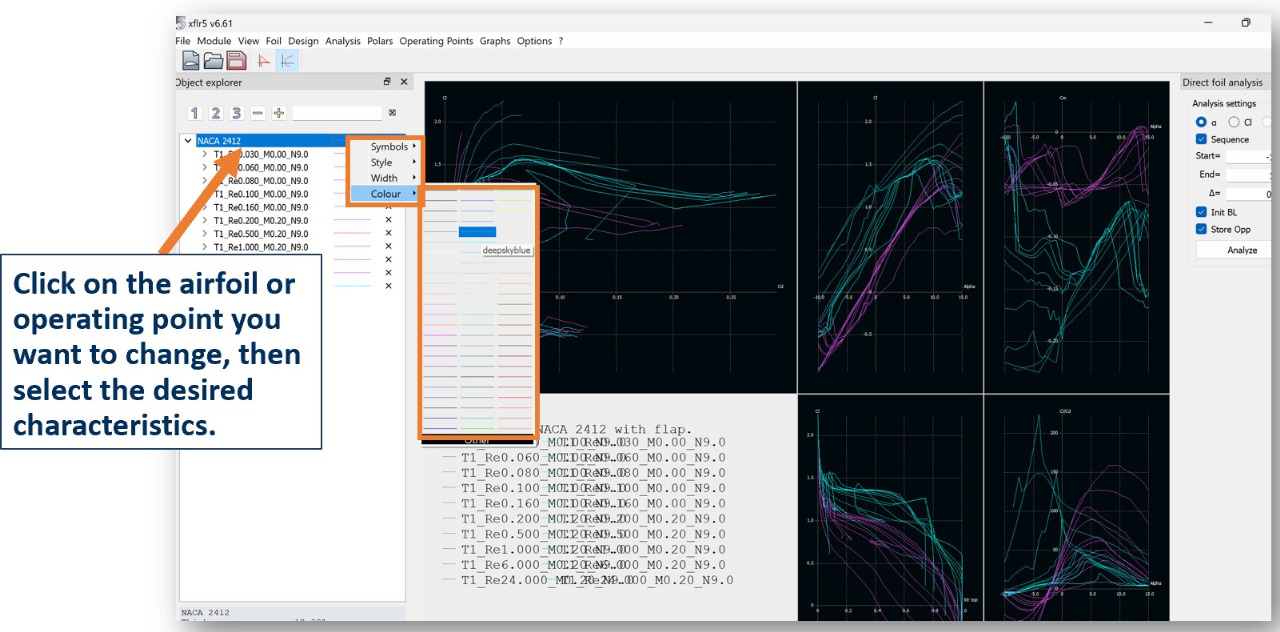Open the Symbols submenu
This screenshot has width=1280, height=632.
(388, 147)
